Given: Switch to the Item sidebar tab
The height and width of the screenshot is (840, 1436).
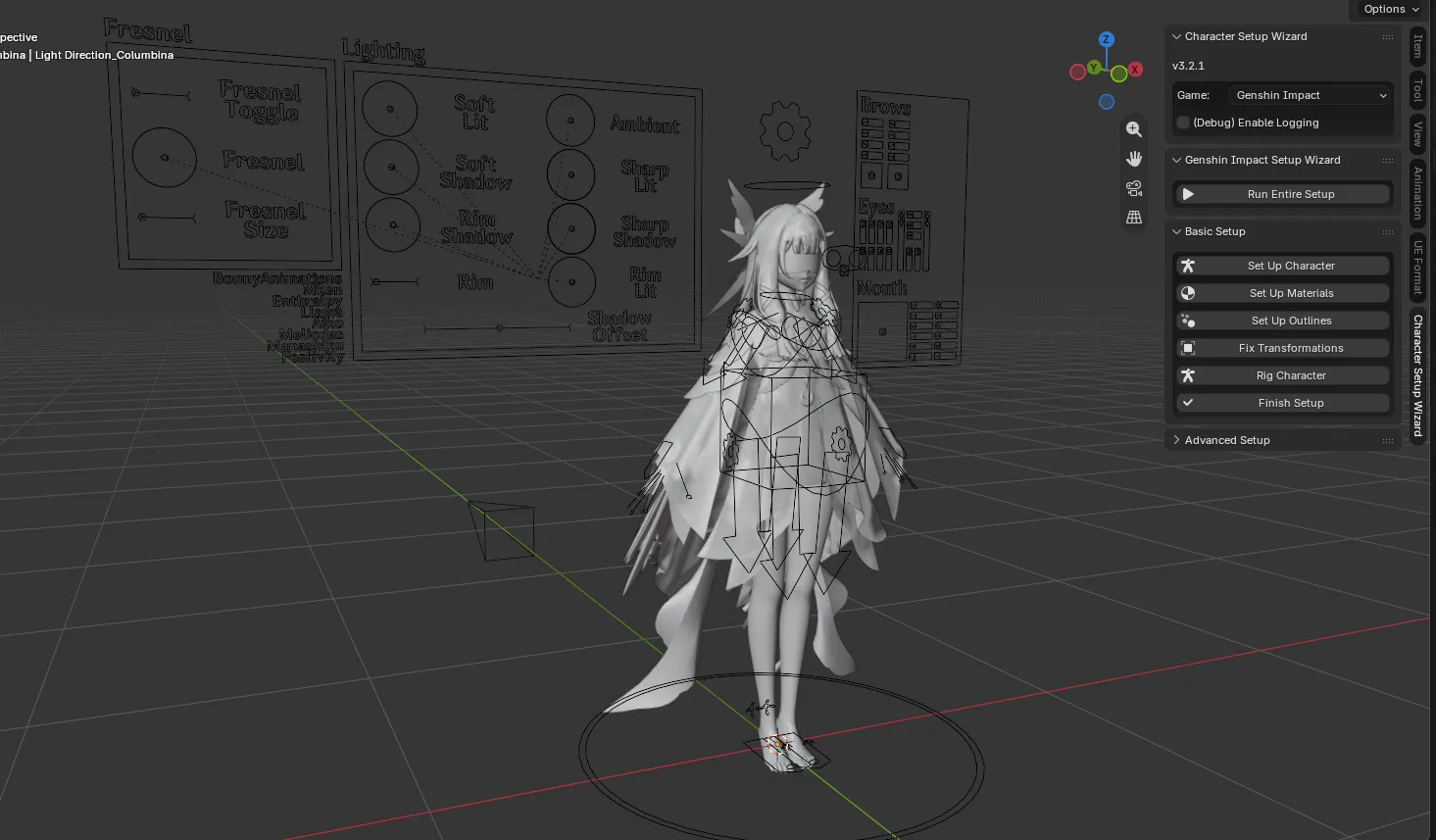Looking at the screenshot, I should (x=1418, y=46).
